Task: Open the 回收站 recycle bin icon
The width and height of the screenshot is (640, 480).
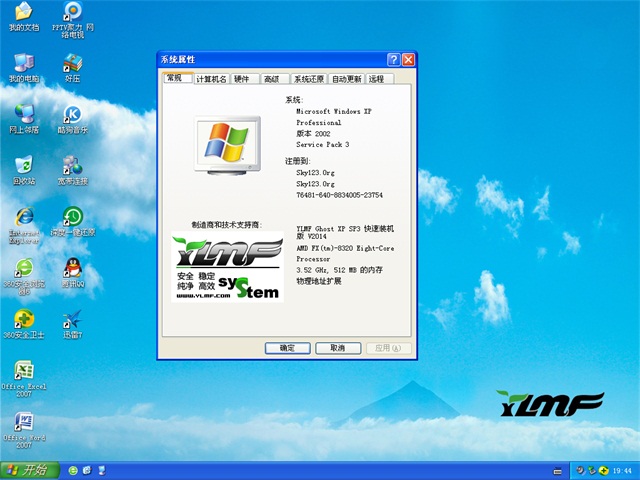Action: point(24,166)
